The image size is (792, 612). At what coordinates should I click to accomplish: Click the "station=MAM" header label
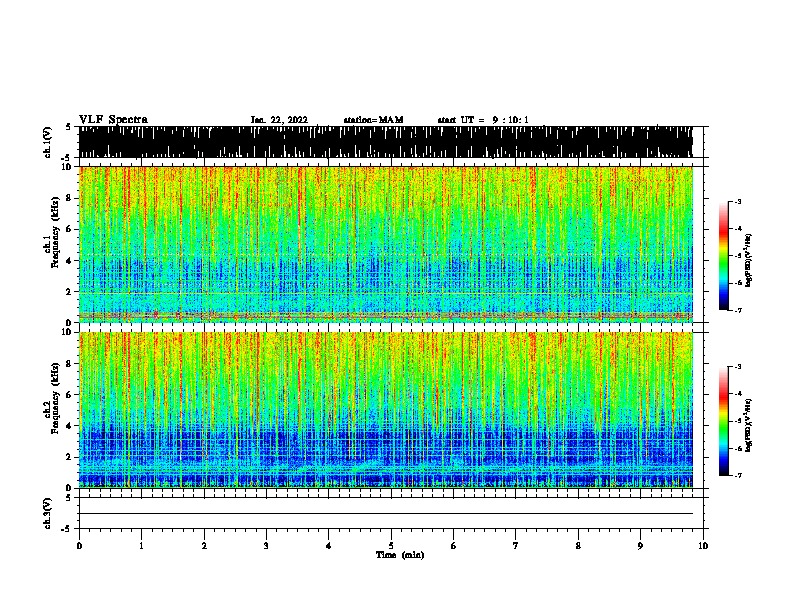(373, 120)
